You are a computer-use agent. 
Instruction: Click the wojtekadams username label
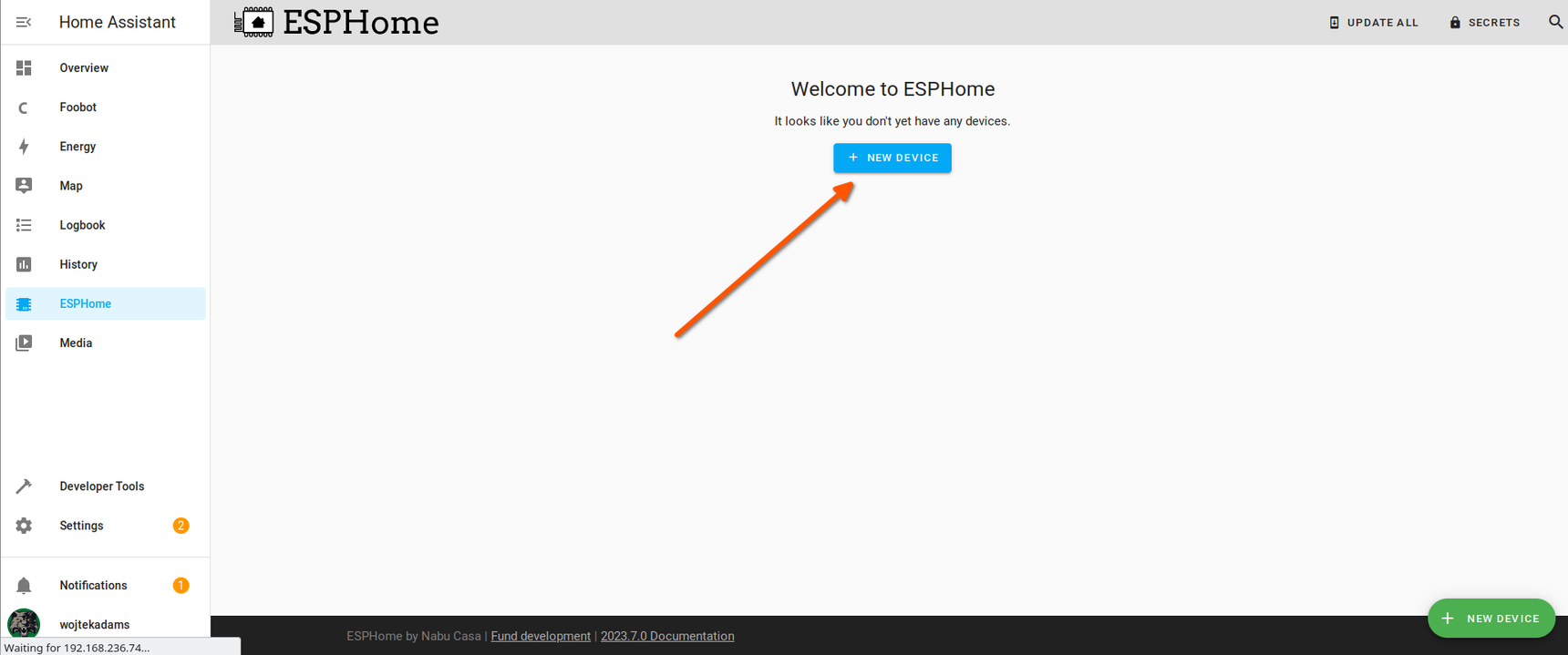coord(95,625)
